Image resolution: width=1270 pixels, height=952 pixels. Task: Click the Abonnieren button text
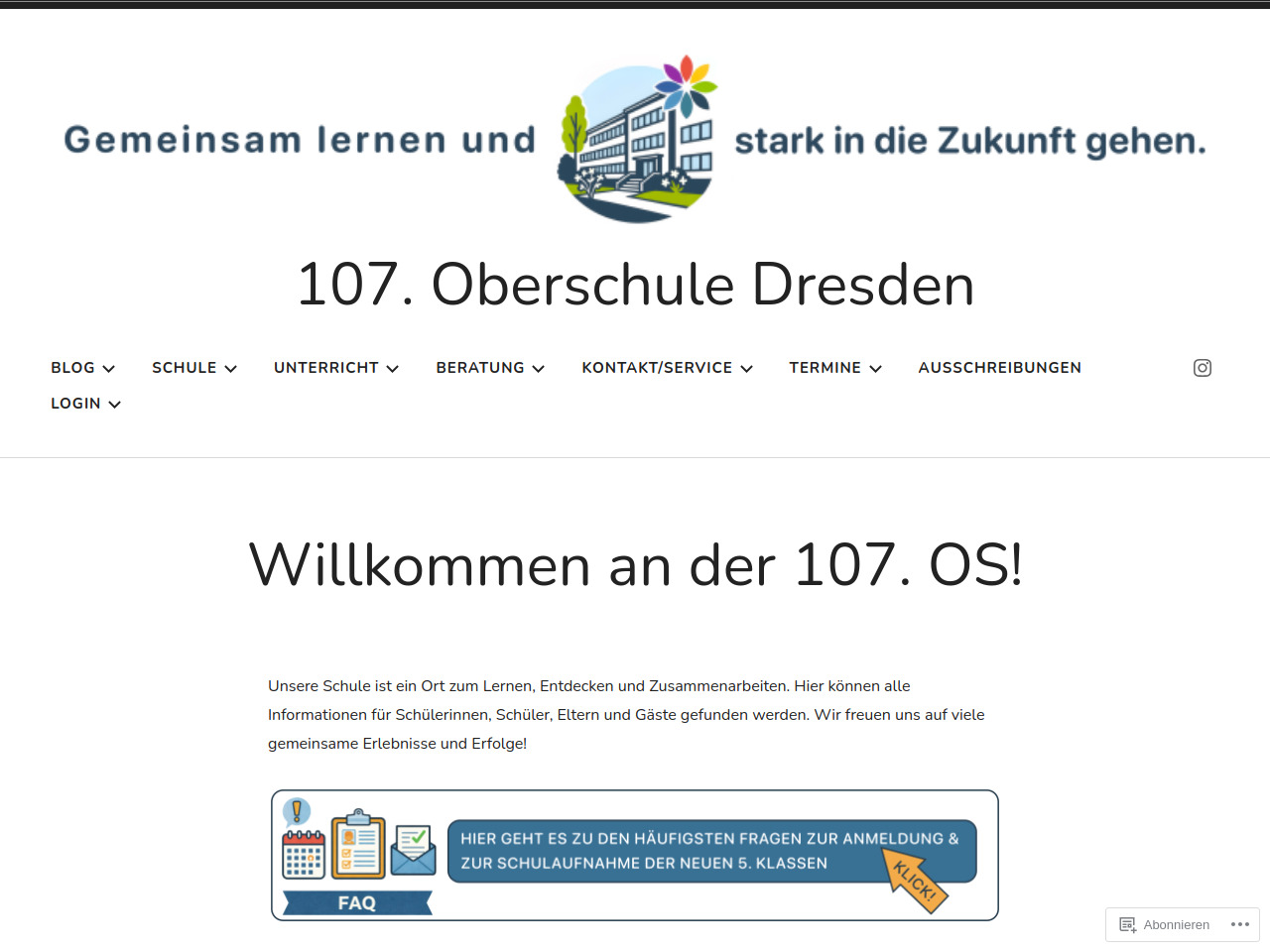[x=1176, y=925]
